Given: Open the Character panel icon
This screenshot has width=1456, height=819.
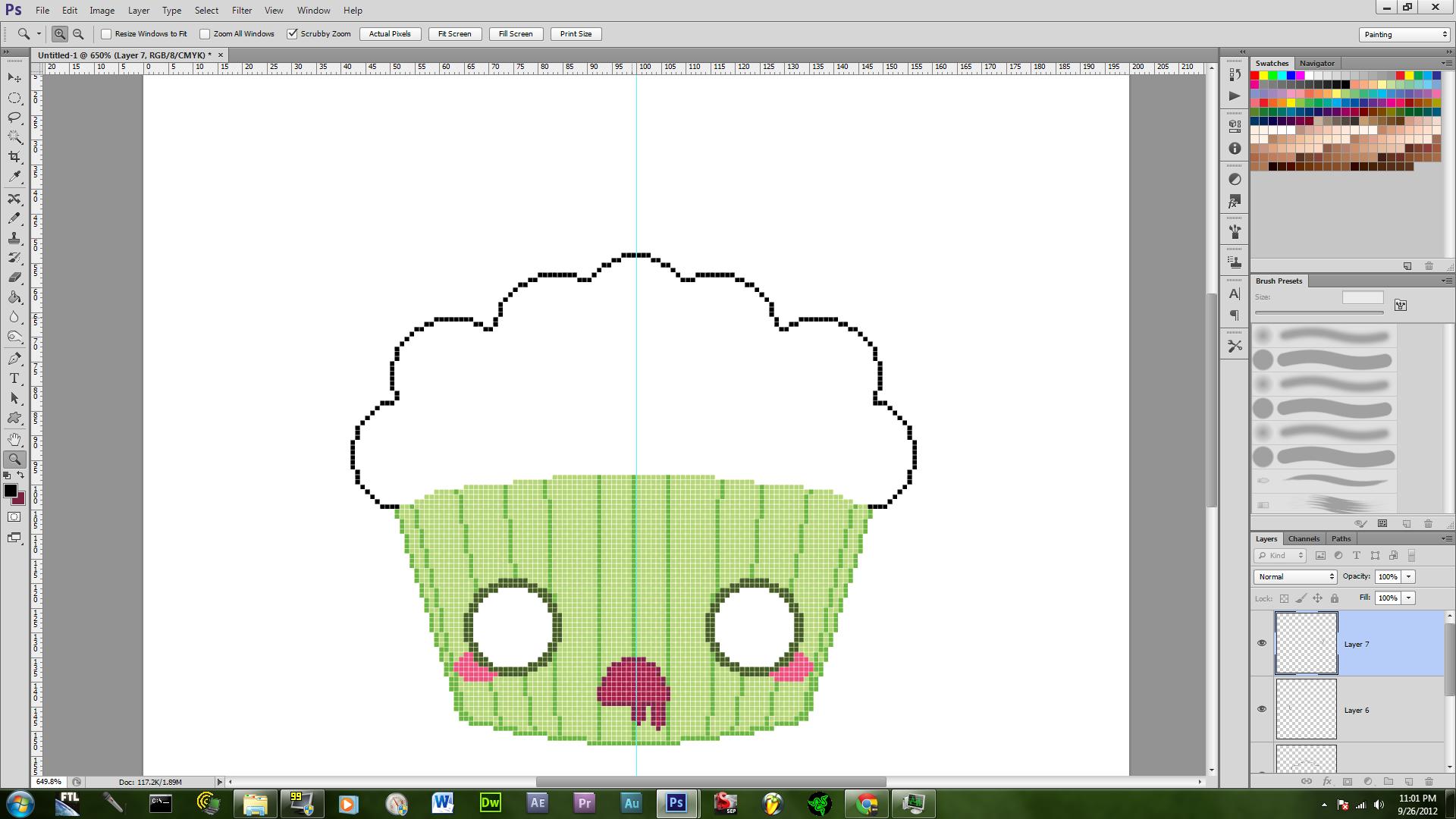Looking at the screenshot, I should [x=1235, y=294].
